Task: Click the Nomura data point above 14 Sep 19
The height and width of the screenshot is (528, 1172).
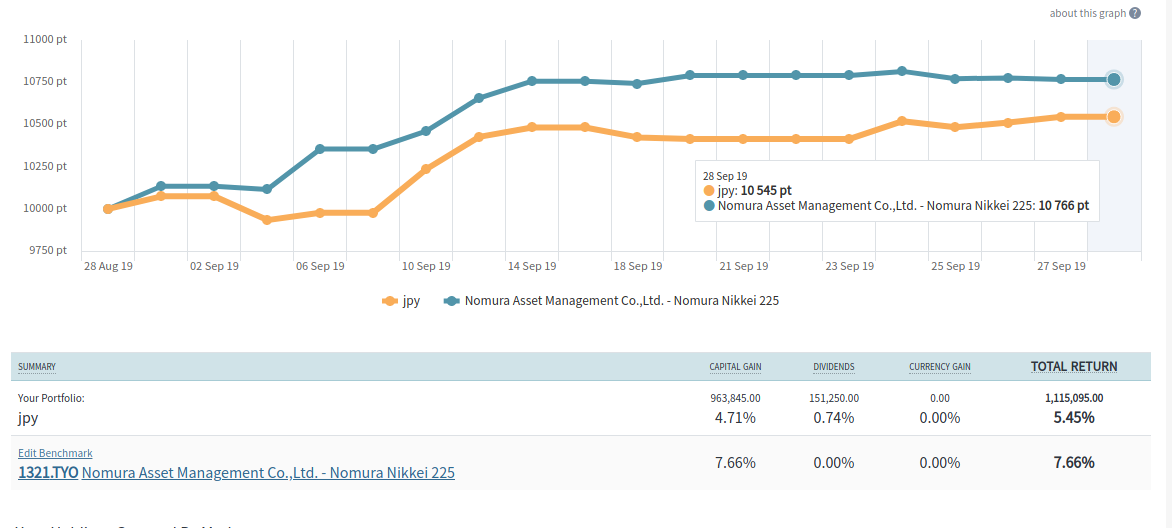Action: 532,81
